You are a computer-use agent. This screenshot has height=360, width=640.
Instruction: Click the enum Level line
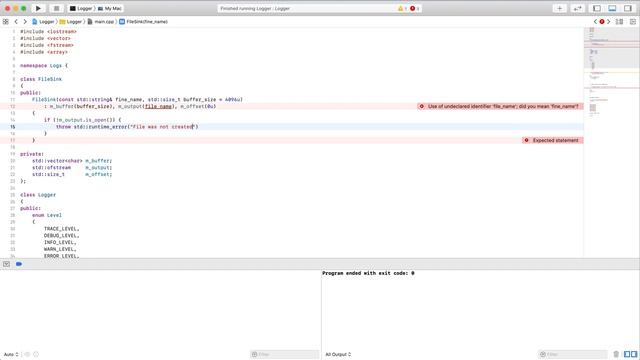[47, 216]
